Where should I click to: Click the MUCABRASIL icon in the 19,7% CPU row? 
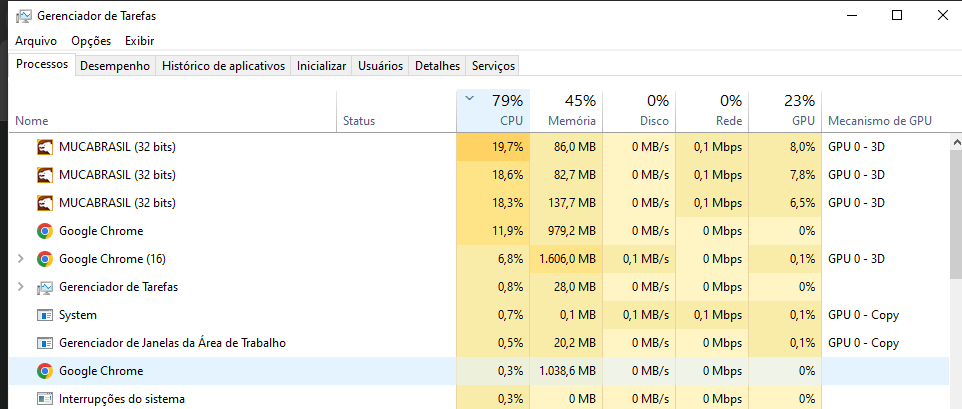45,147
